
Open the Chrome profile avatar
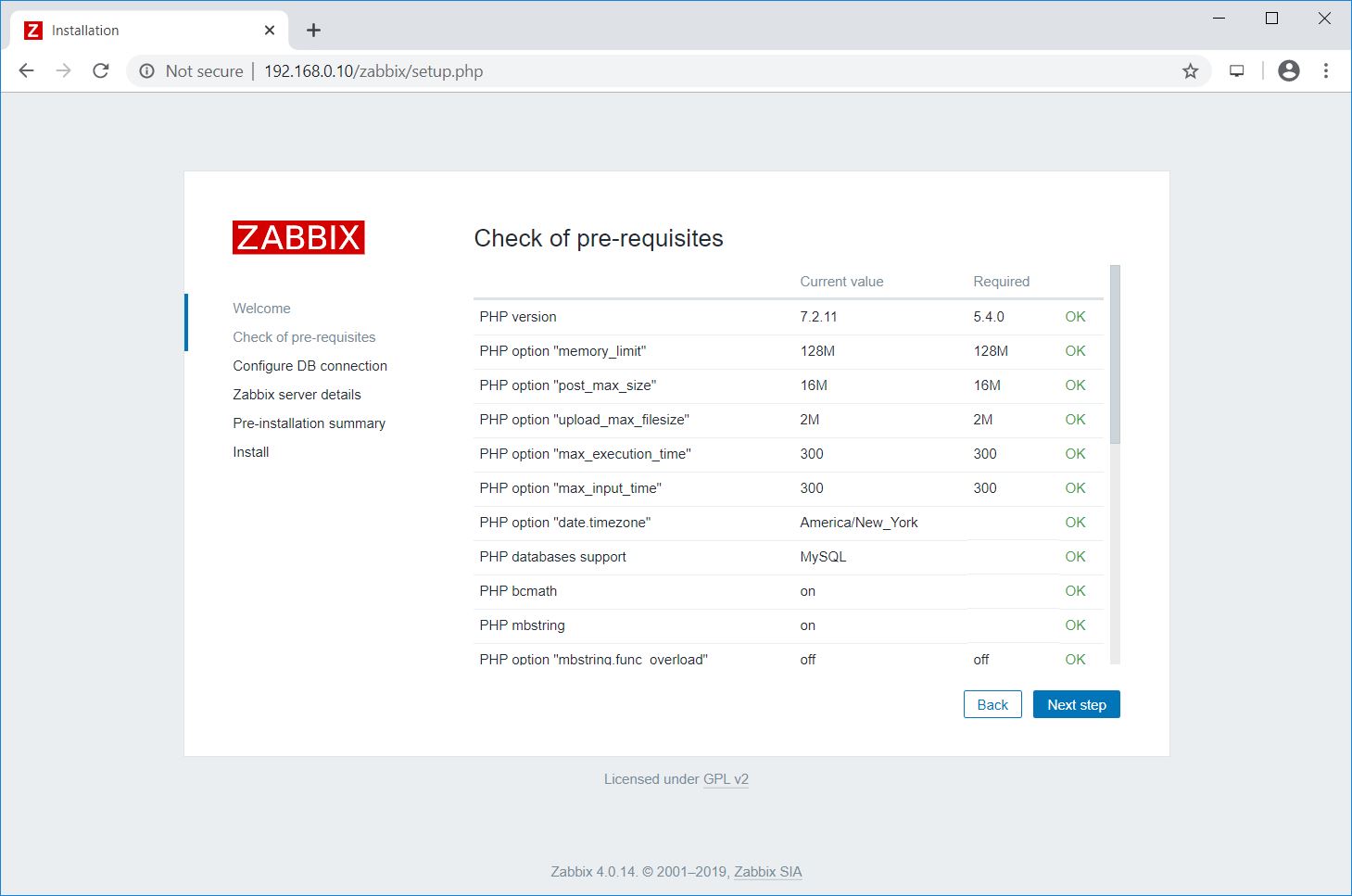tap(1288, 70)
